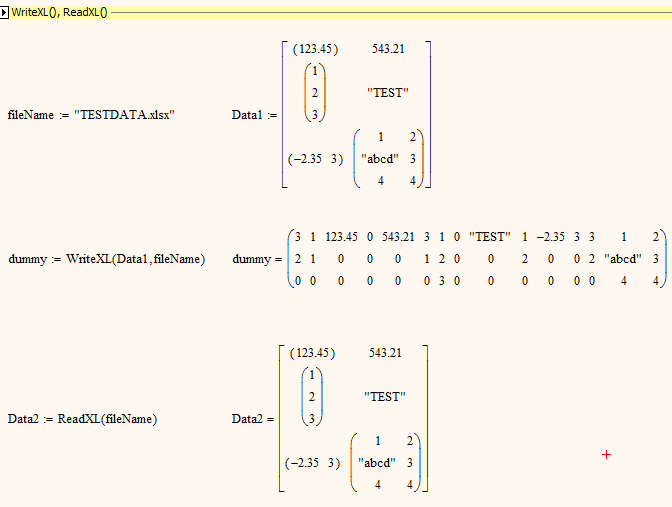The height and width of the screenshot is (507, 672).
Task: Select the fileName := "TESTDATA.xlsx" definition
Action: [x=91, y=115]
